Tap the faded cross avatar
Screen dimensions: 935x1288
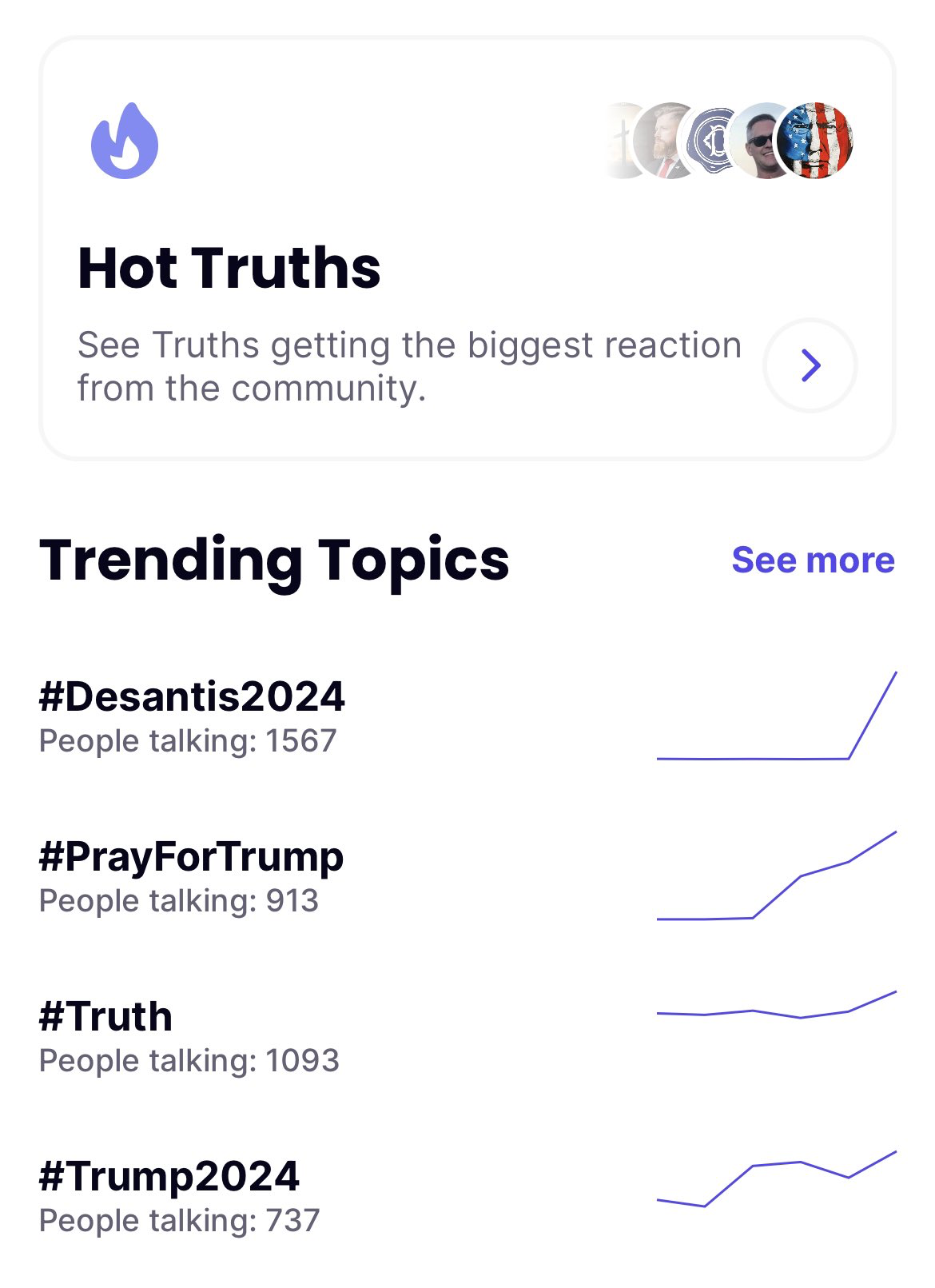pos(622,141)
